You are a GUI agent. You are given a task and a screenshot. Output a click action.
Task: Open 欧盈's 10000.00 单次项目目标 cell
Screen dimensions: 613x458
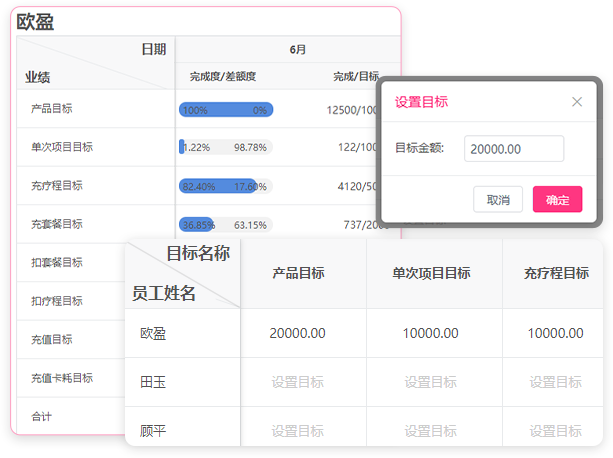(x=430, y=333)
